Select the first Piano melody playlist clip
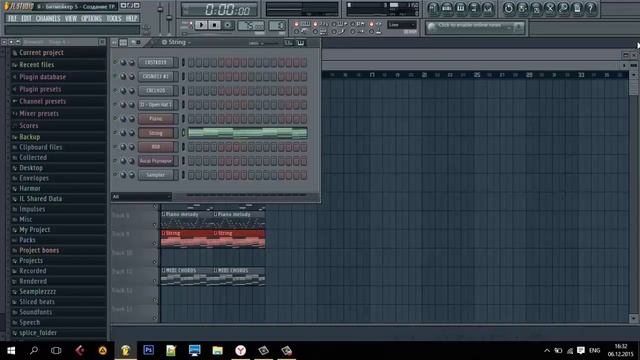 [x=187, y=220]
